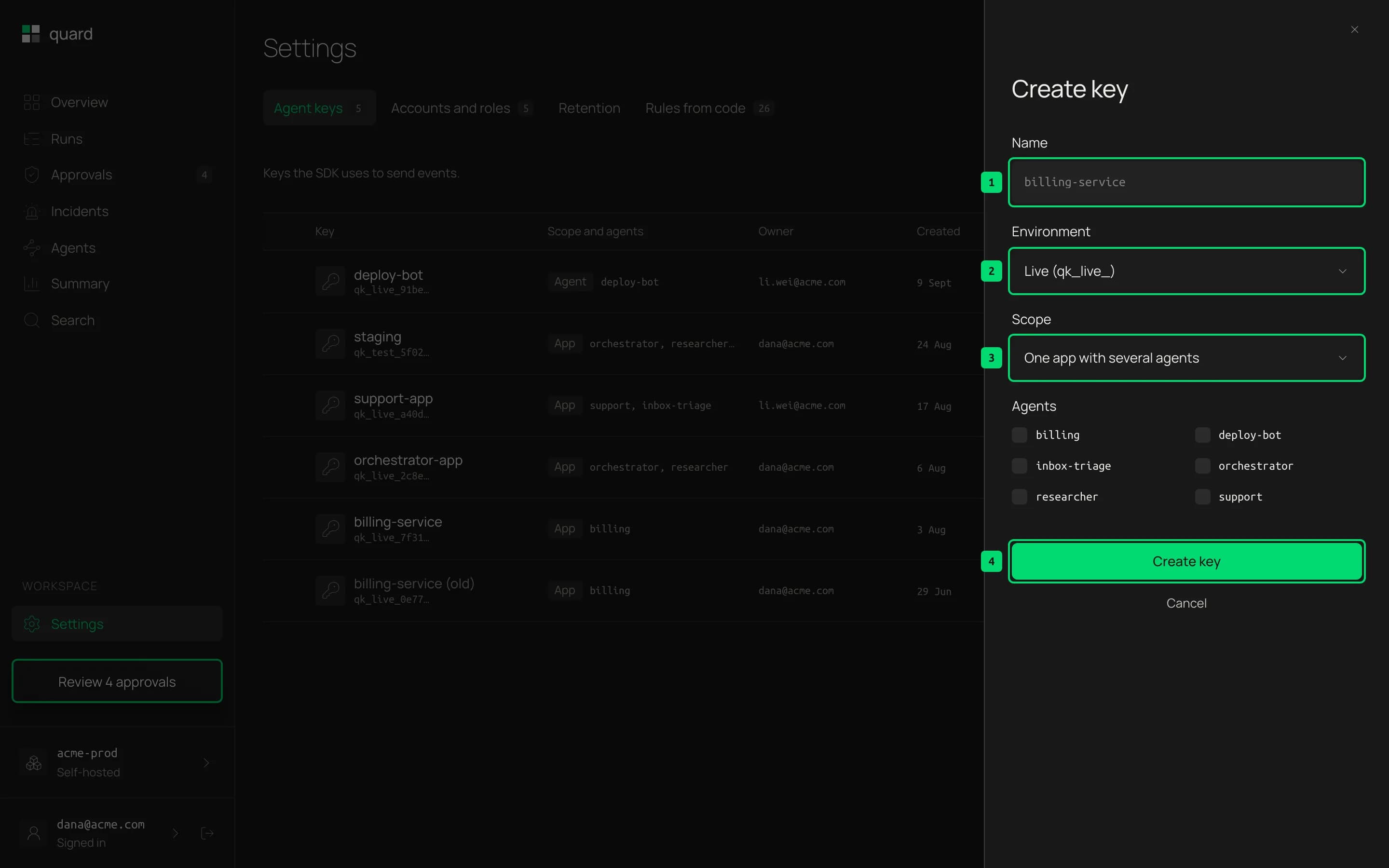This screenshot has height=868, width=1389.
Task: Open the Rules from code tab
Action: tap(709, 108)
